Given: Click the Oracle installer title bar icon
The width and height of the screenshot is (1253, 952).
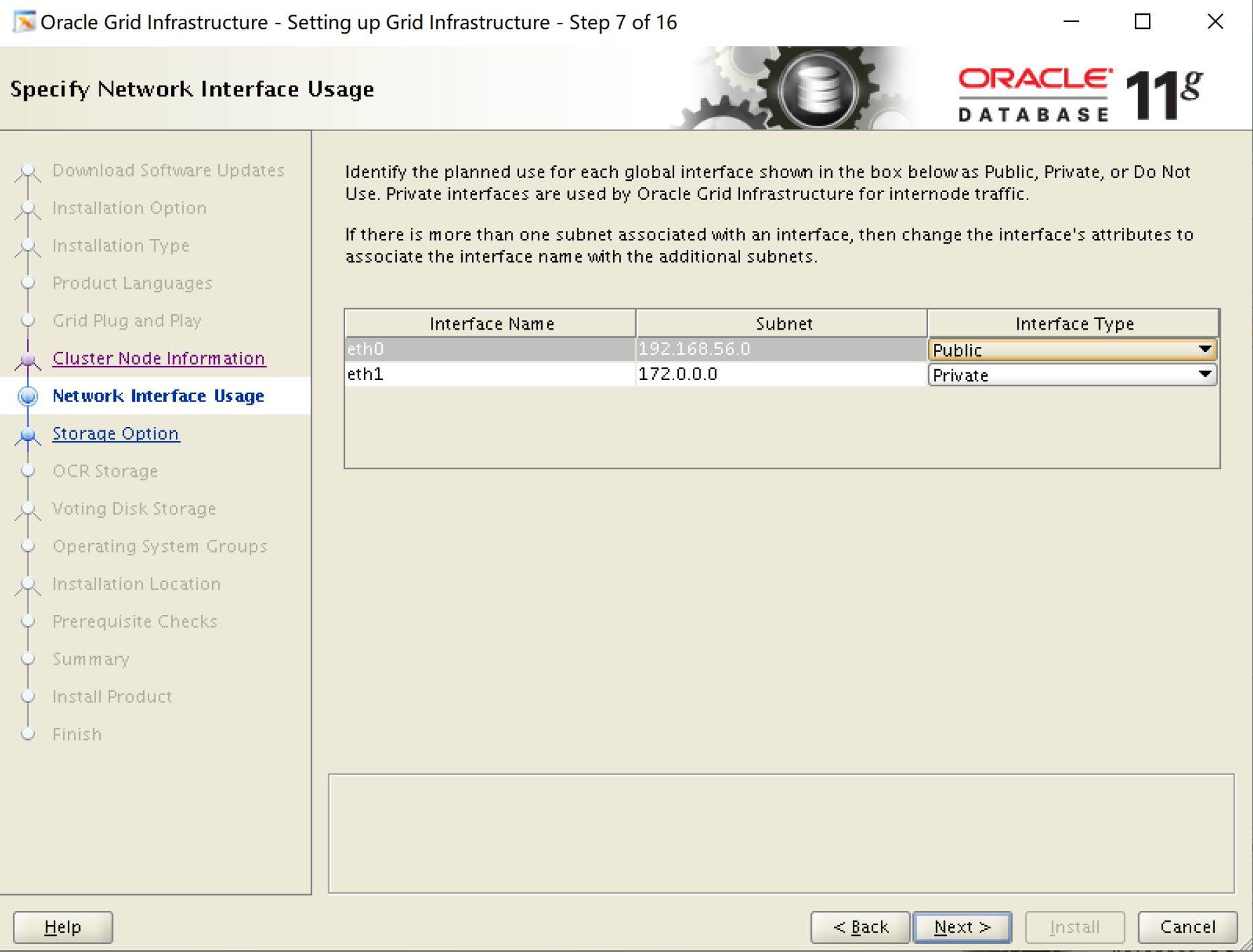Looking at the screenshot, I should click(24, 22).
